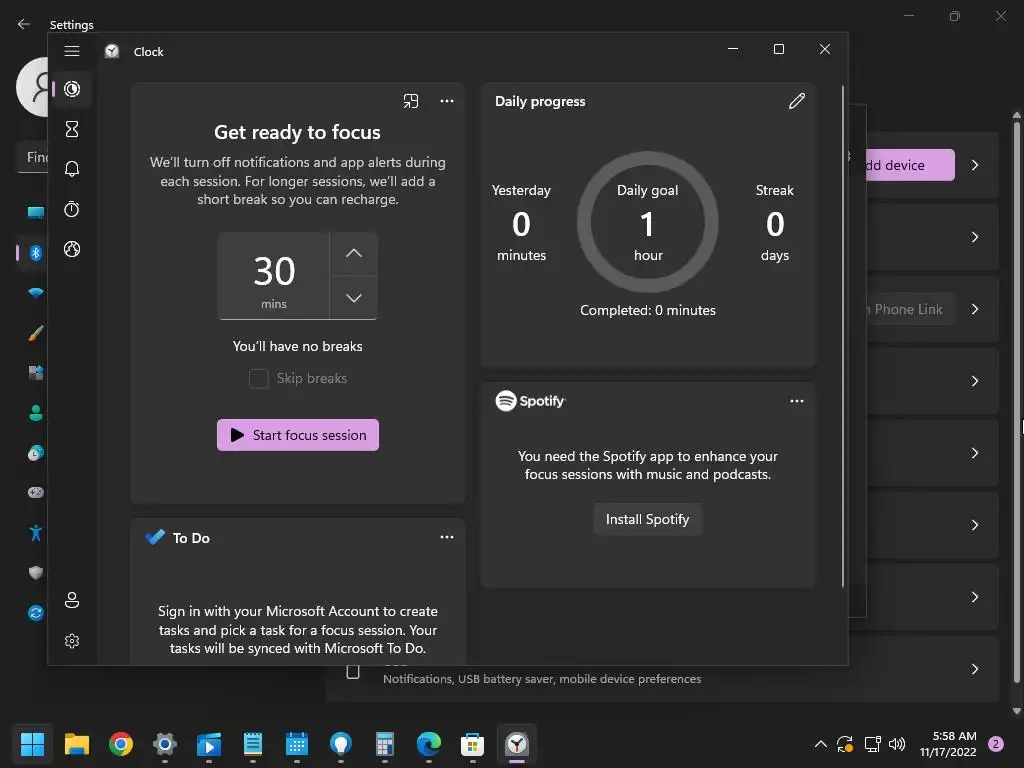The height and width of the screenshot is (768, 1024).
Task: Click the Daily goal progress ring
Action: pyautogui.click(x=648, y=222)
